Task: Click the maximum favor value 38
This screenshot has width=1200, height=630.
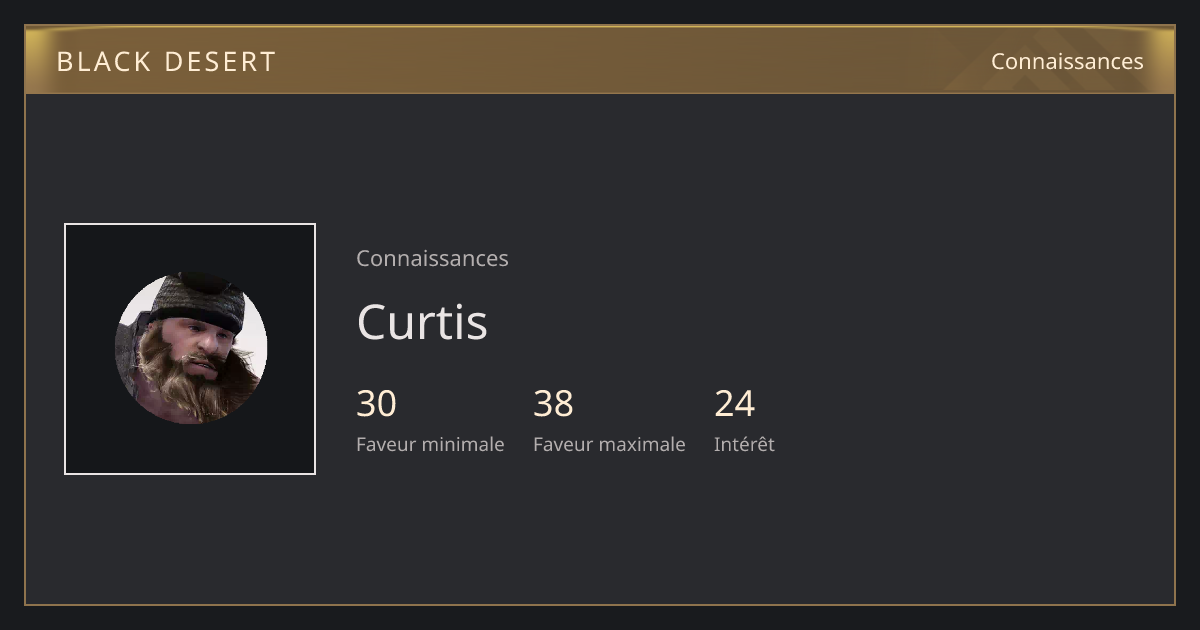Action: coord(553,404)
